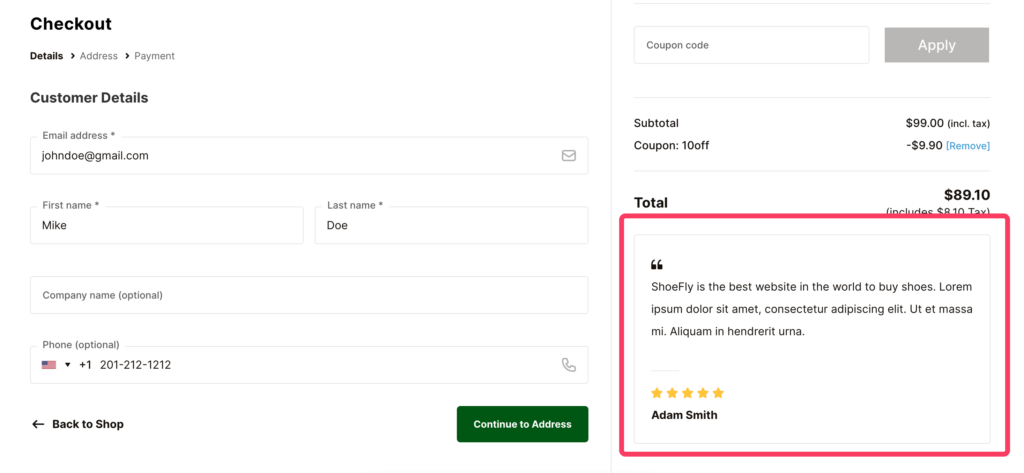Select the Details breadcrumb step
1024x473 pixels.
click(x=46, y=56)
